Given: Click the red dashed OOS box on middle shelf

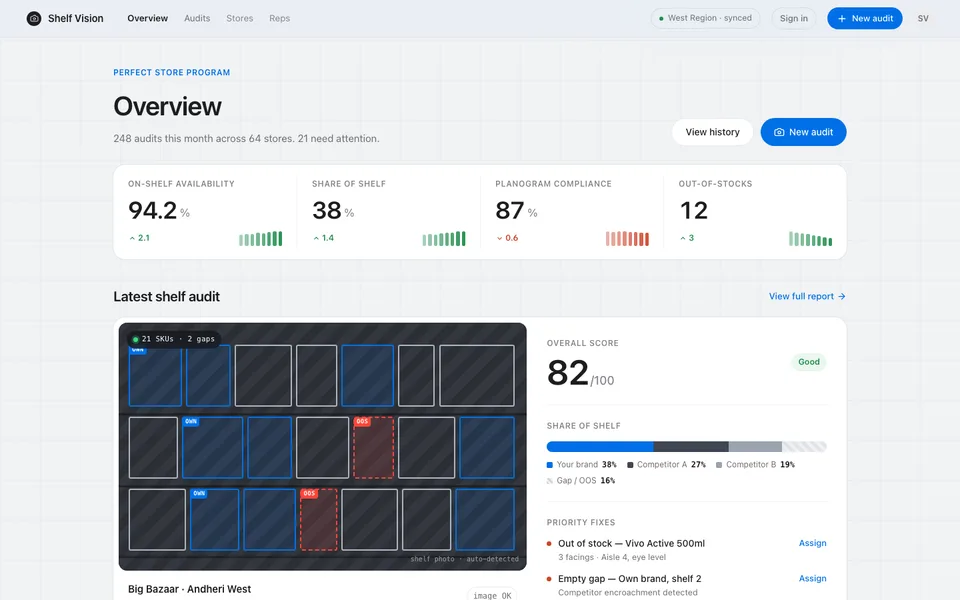Looking at the screenshot, I should coord(373,448).
